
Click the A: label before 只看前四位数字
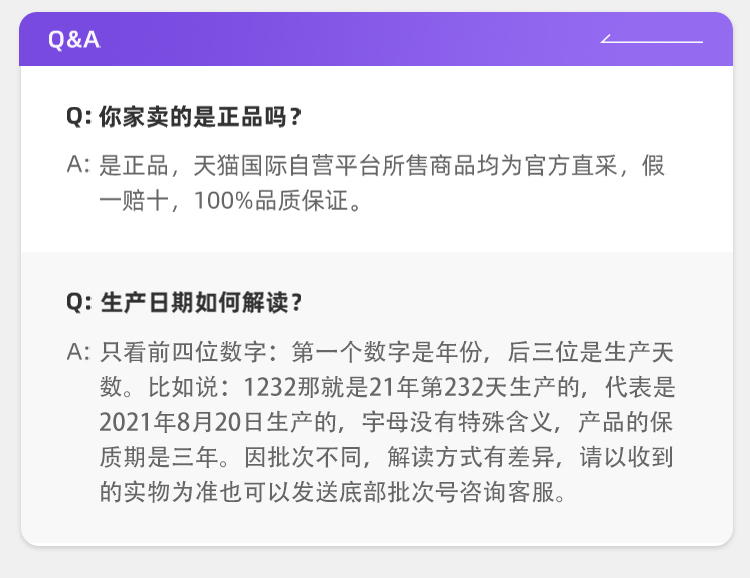(79, 352)
